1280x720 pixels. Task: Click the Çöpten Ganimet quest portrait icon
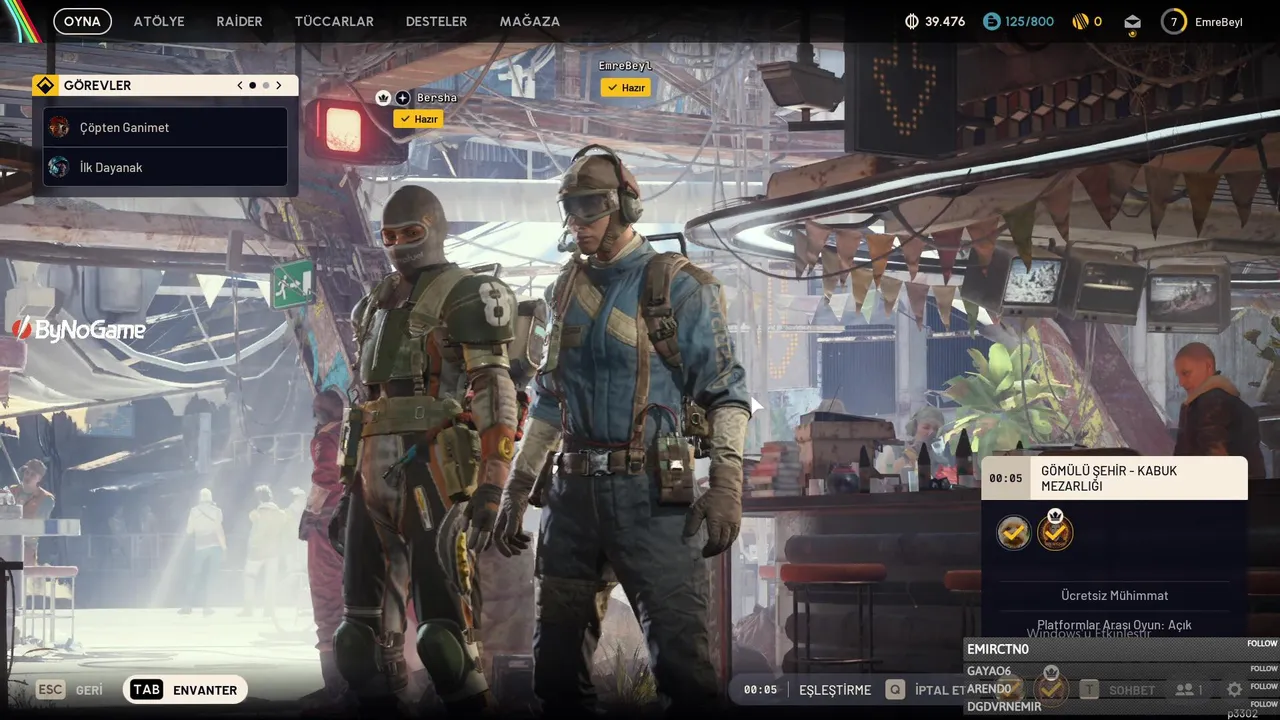point(59,127)
